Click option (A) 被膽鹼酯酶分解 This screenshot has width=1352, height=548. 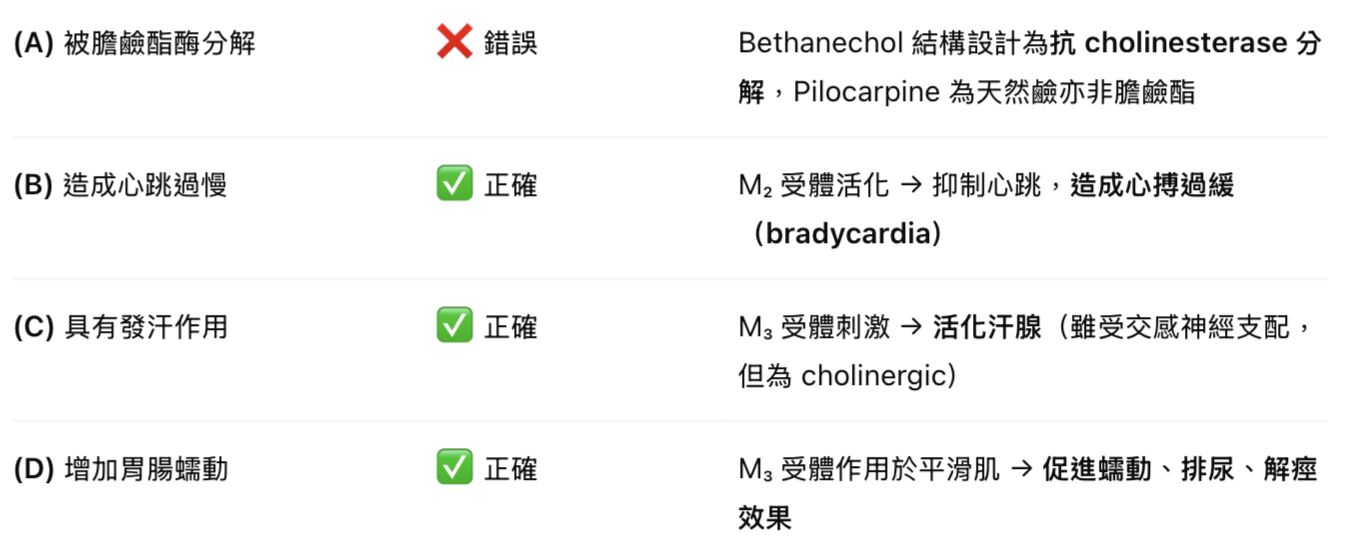point(135,44)
